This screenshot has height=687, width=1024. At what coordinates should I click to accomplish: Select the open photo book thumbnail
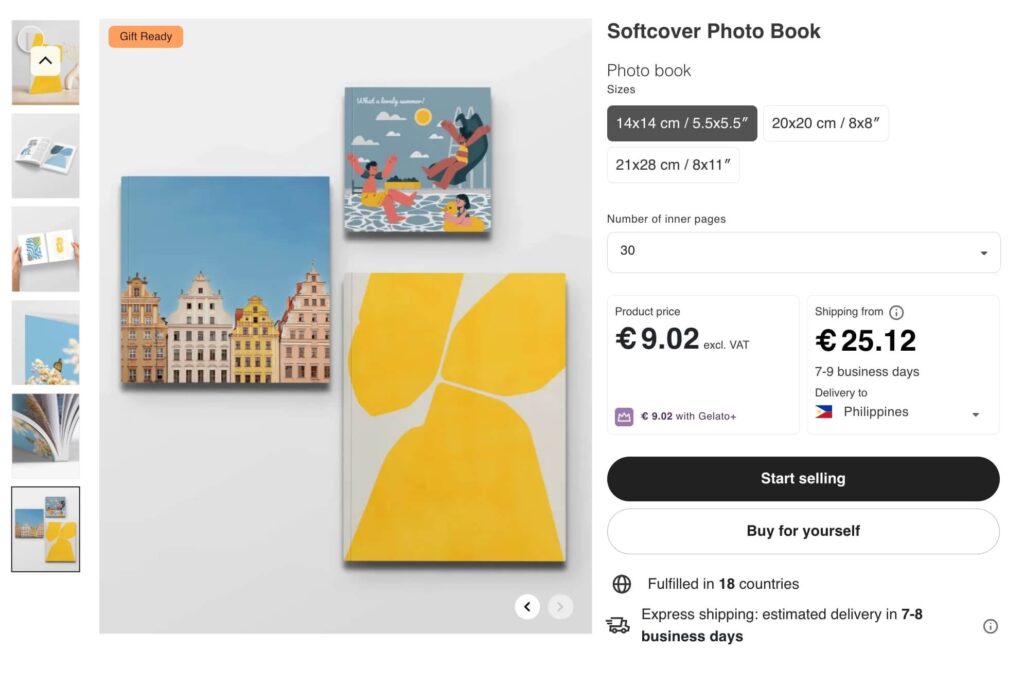pyautogui.click(x=45, y=155)
